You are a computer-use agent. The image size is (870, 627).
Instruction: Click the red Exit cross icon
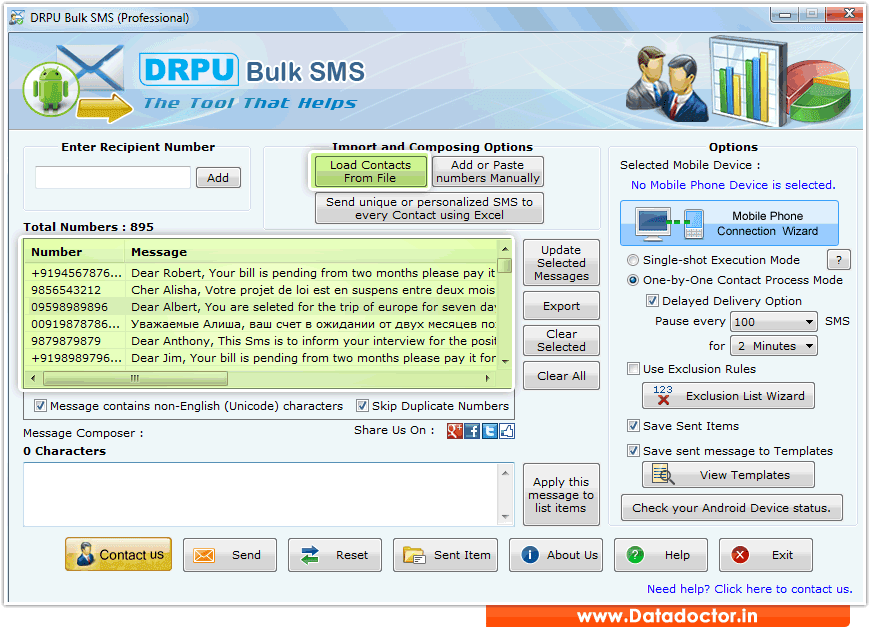point(740,555)
